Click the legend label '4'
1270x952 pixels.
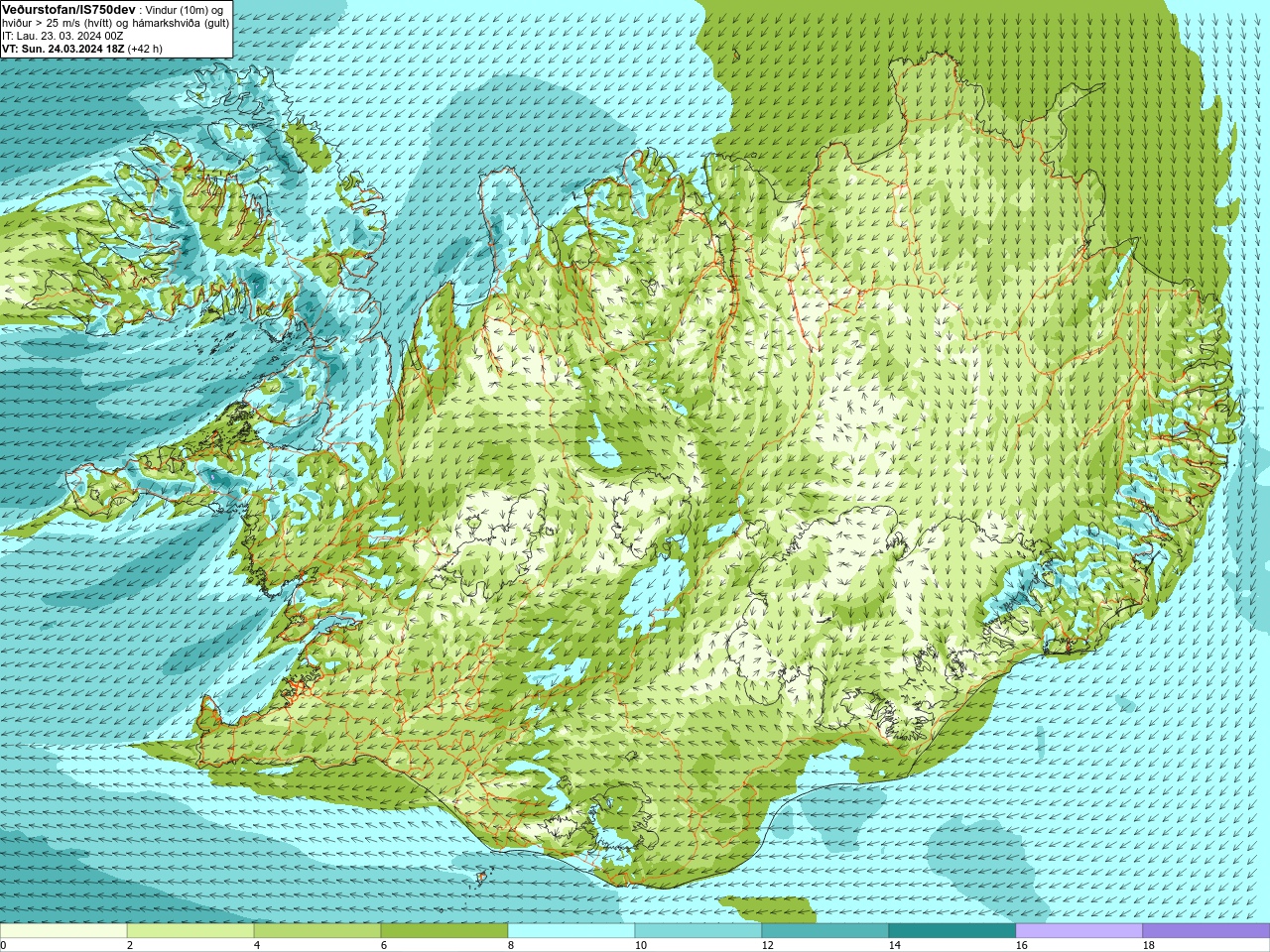point(256,945)
